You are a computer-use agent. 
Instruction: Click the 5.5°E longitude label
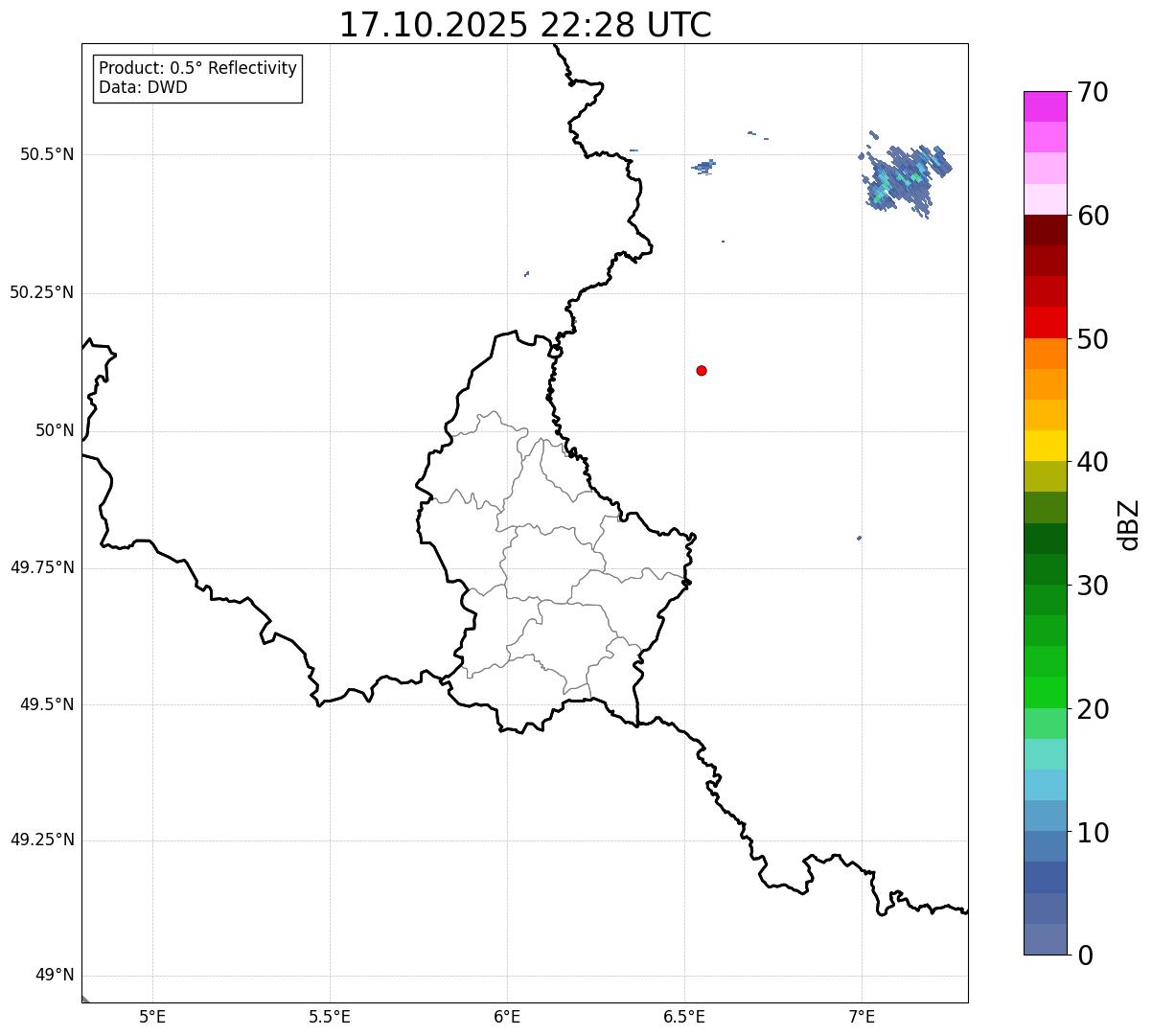click(330, 1017)
